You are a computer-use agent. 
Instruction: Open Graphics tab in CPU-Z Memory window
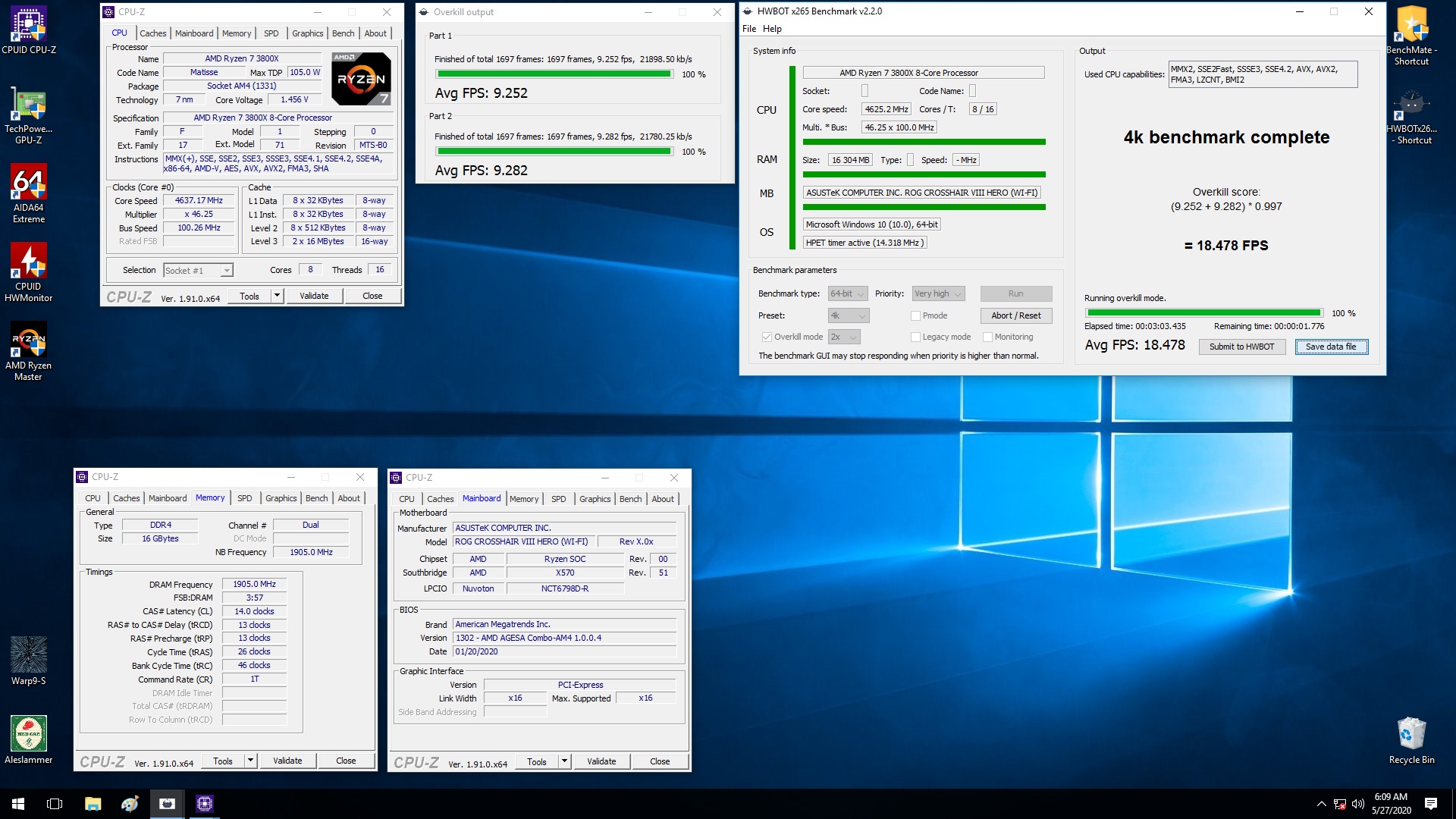click(281, 498)
